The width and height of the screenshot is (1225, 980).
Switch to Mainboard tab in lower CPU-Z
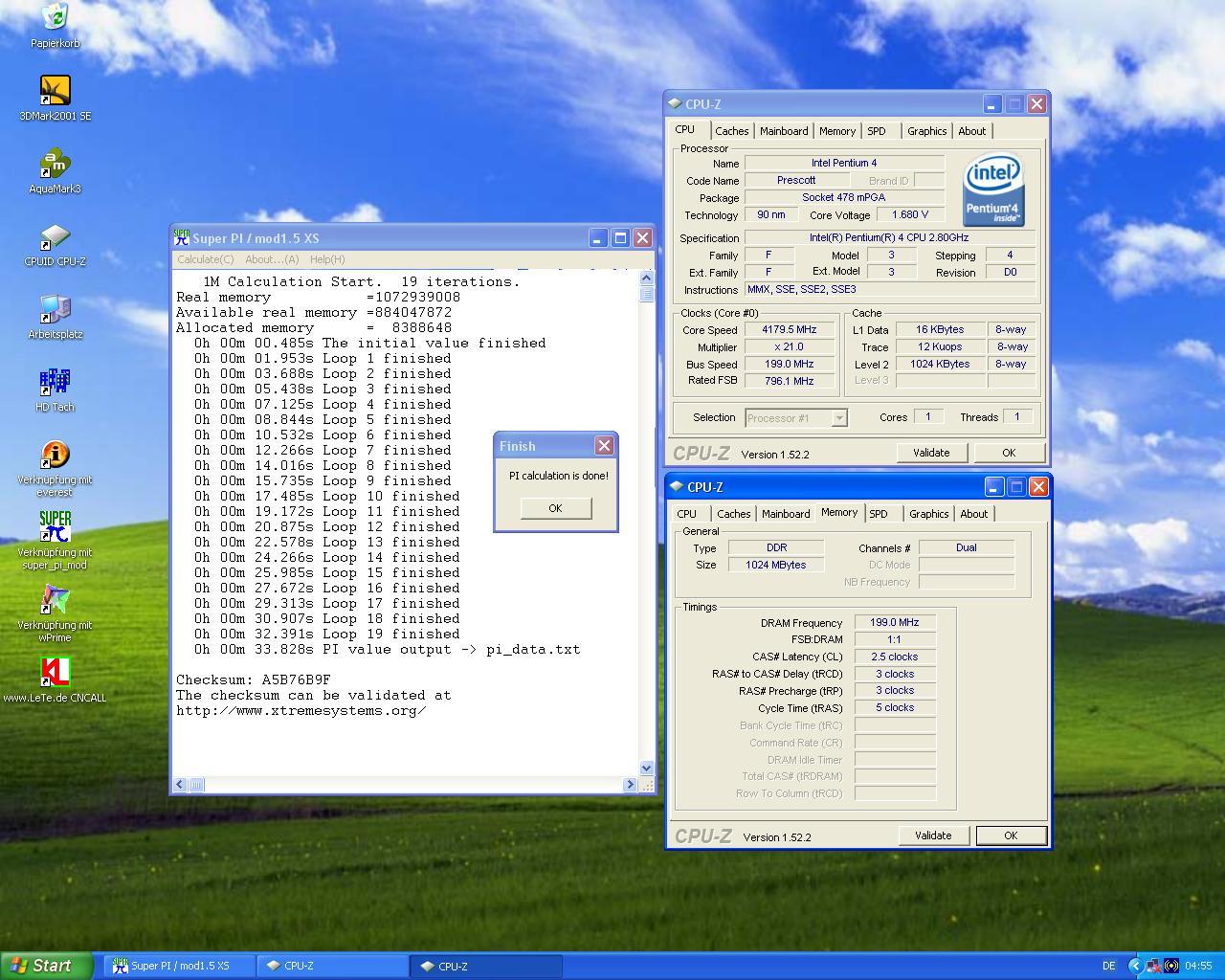[x=786, y=514]
